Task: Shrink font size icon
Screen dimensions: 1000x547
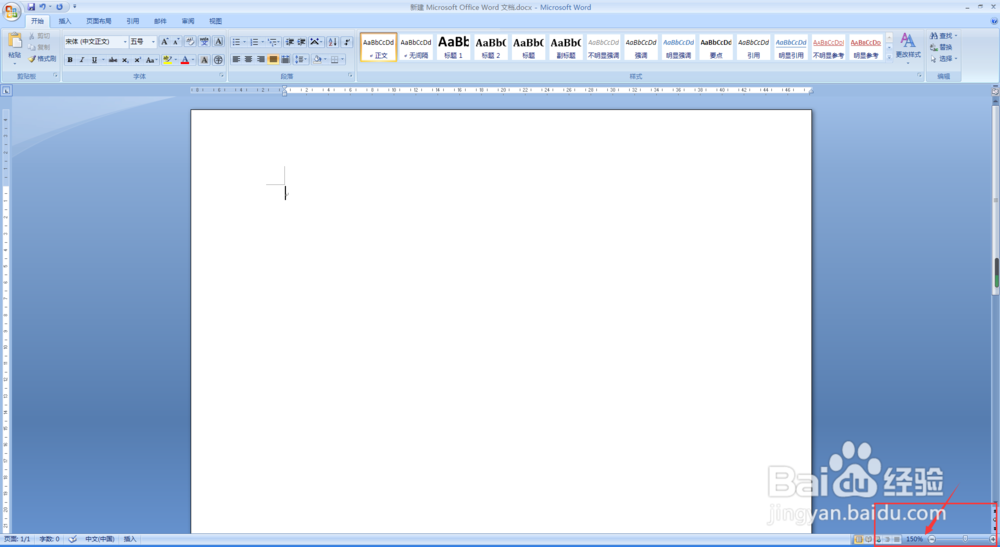Action: click(x=176, y=41)
